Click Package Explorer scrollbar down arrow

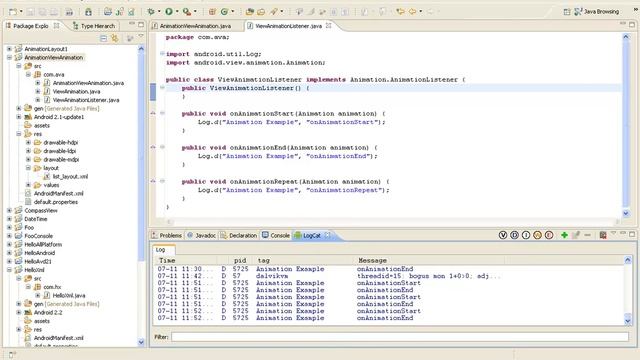click(x=141, y=342)
